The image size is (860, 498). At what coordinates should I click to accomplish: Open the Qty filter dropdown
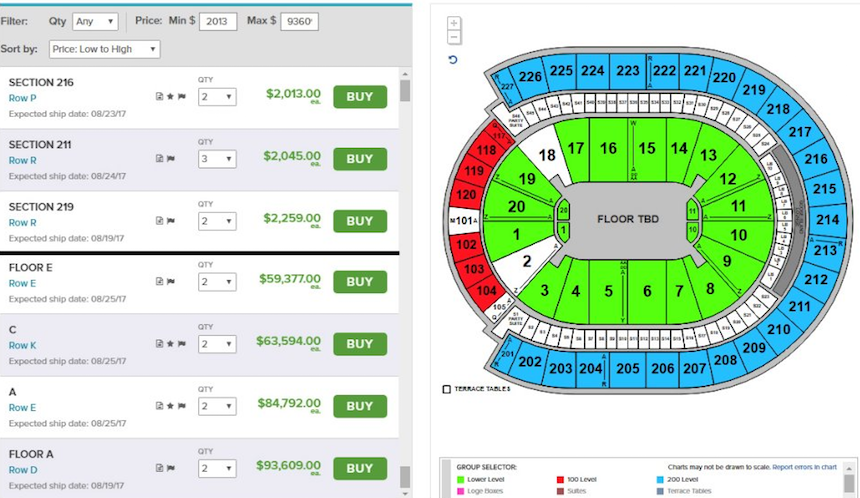pos(95,21)
